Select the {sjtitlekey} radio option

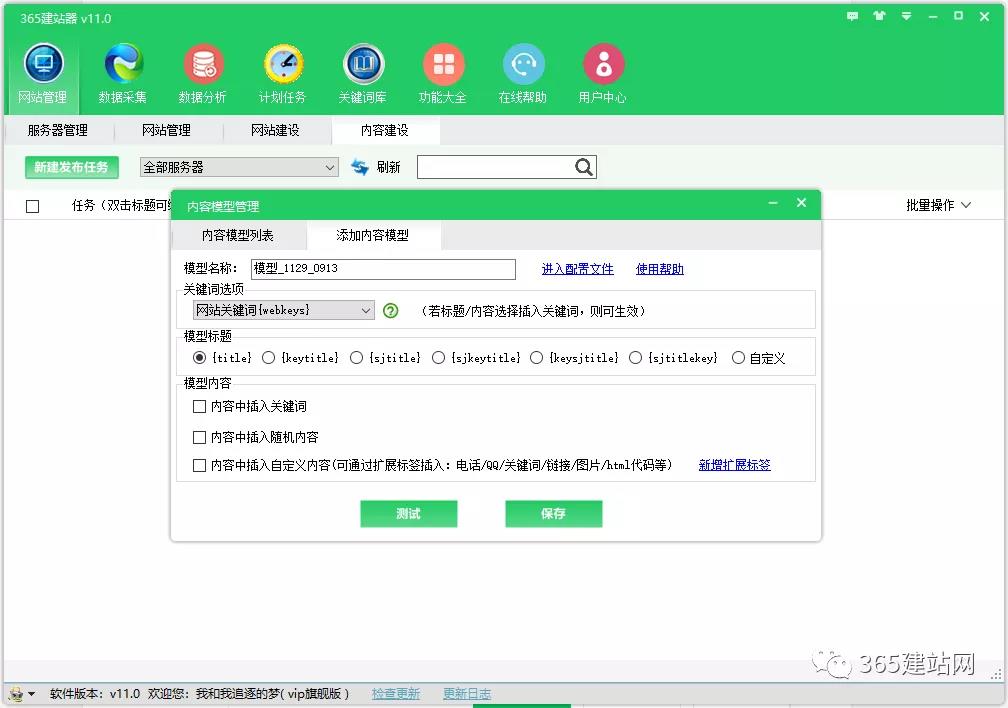click(x=636, y=358)
